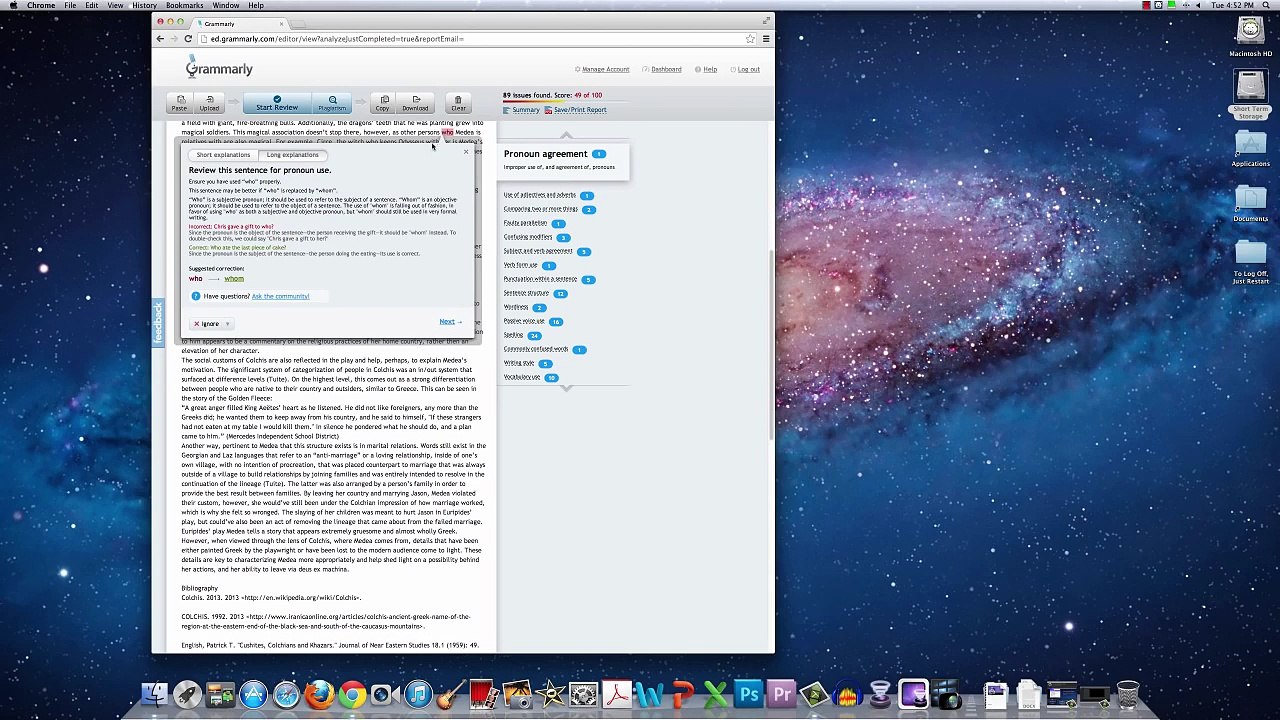Expand the Confusing modifiers category
This screenshot has width=1280, height=720.
pos(528,237)
